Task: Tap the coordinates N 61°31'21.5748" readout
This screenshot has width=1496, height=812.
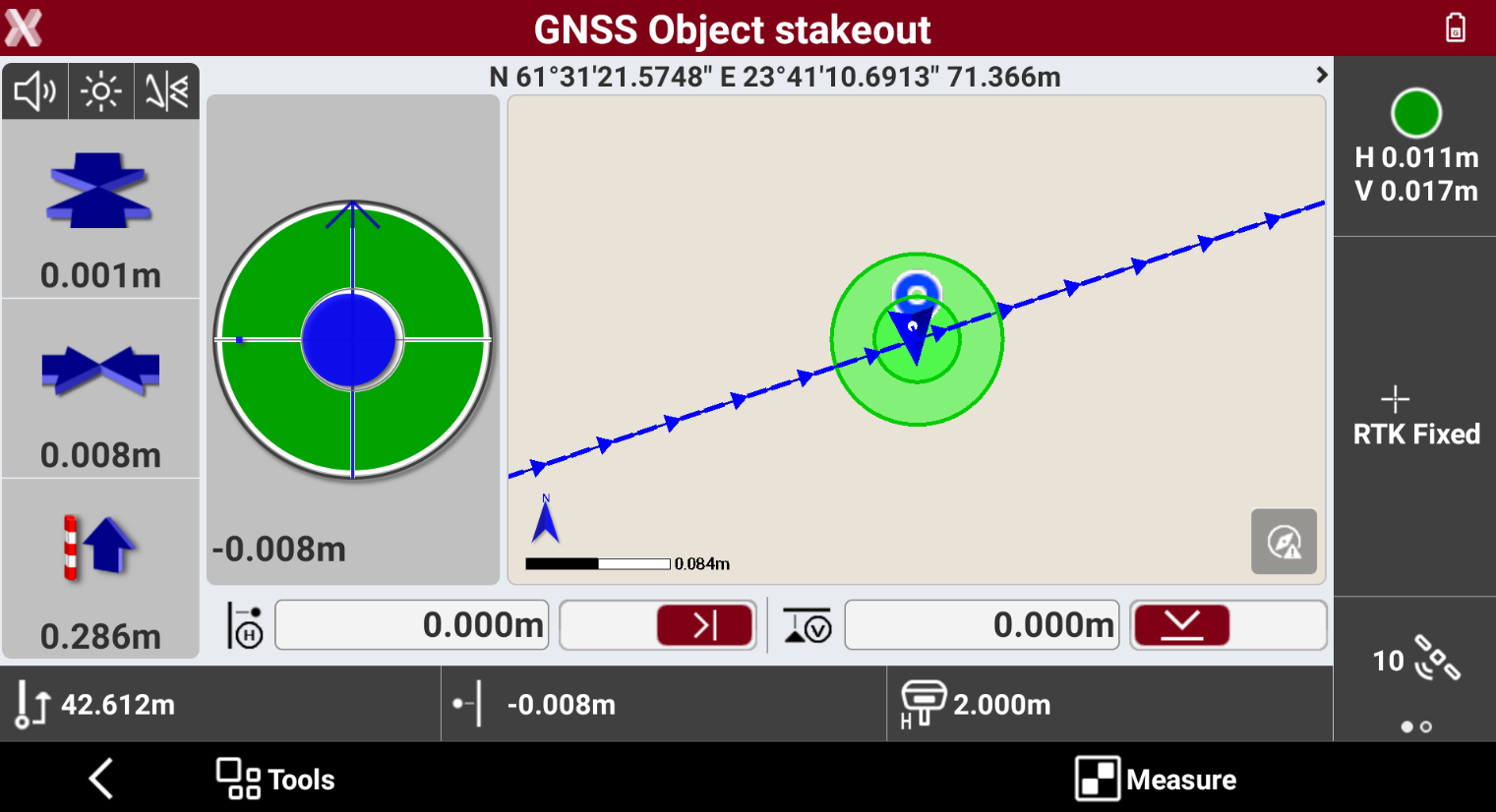Action: (x=775, y=77)
